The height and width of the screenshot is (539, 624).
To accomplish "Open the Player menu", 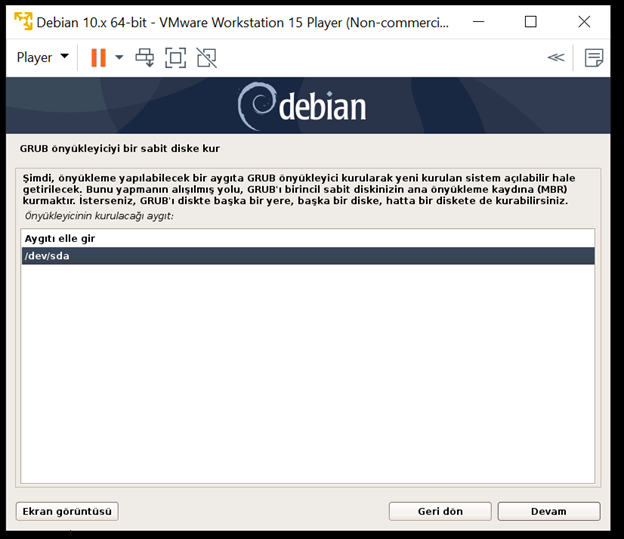I will (x=42, y=57).
